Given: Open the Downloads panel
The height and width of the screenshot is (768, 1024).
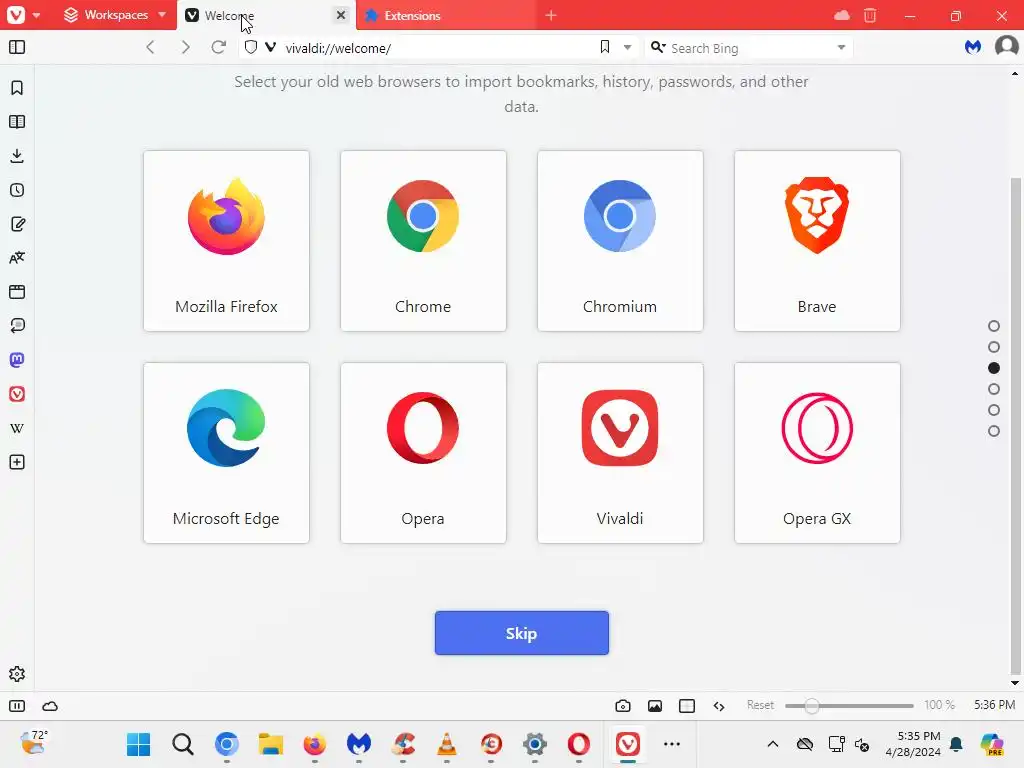Looking at the screenshot, I should 17,156.
